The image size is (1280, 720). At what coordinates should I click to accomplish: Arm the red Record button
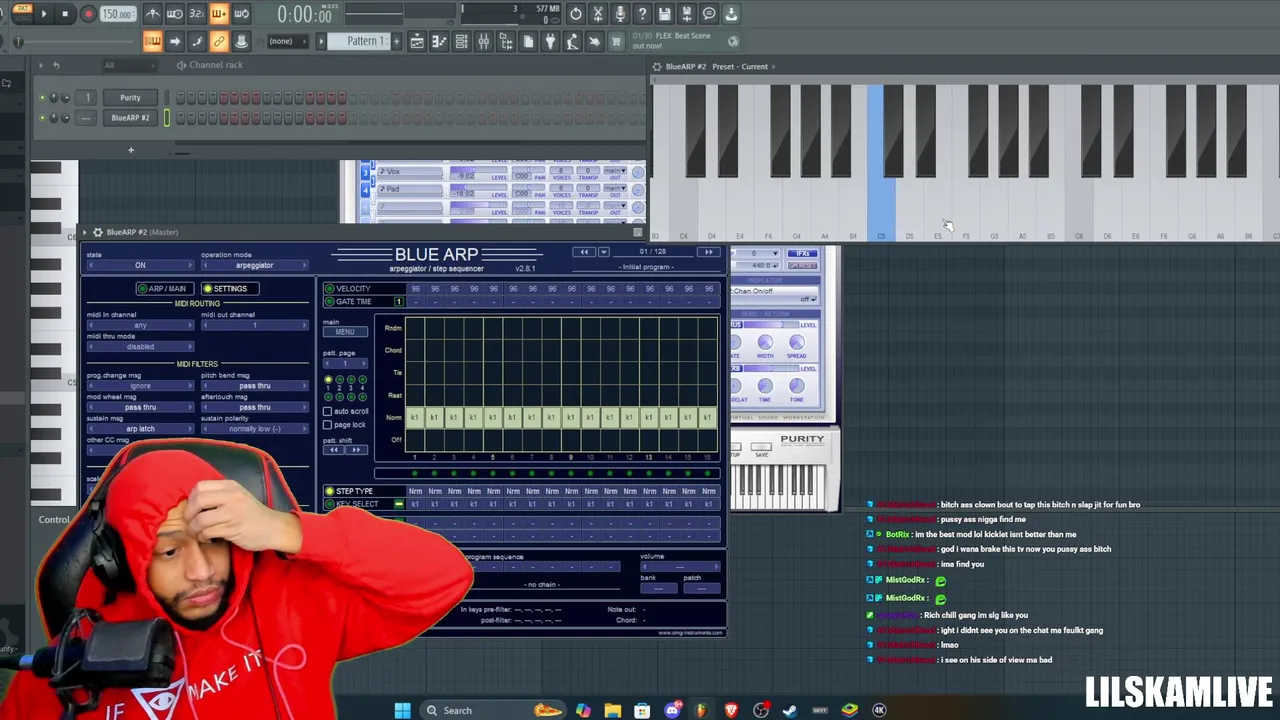pos(87,14)
